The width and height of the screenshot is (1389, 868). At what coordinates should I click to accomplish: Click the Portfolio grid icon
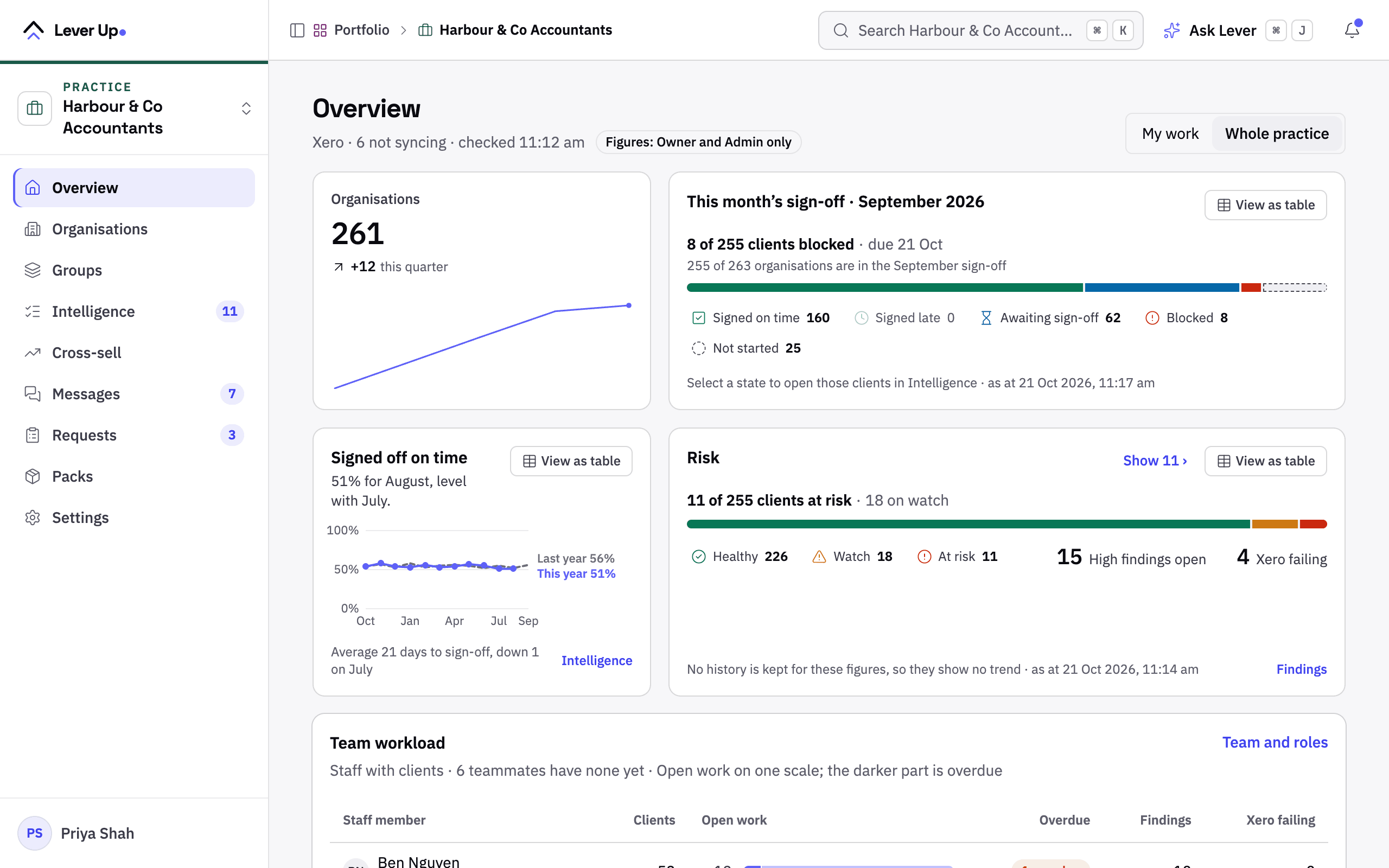(320, 30)
